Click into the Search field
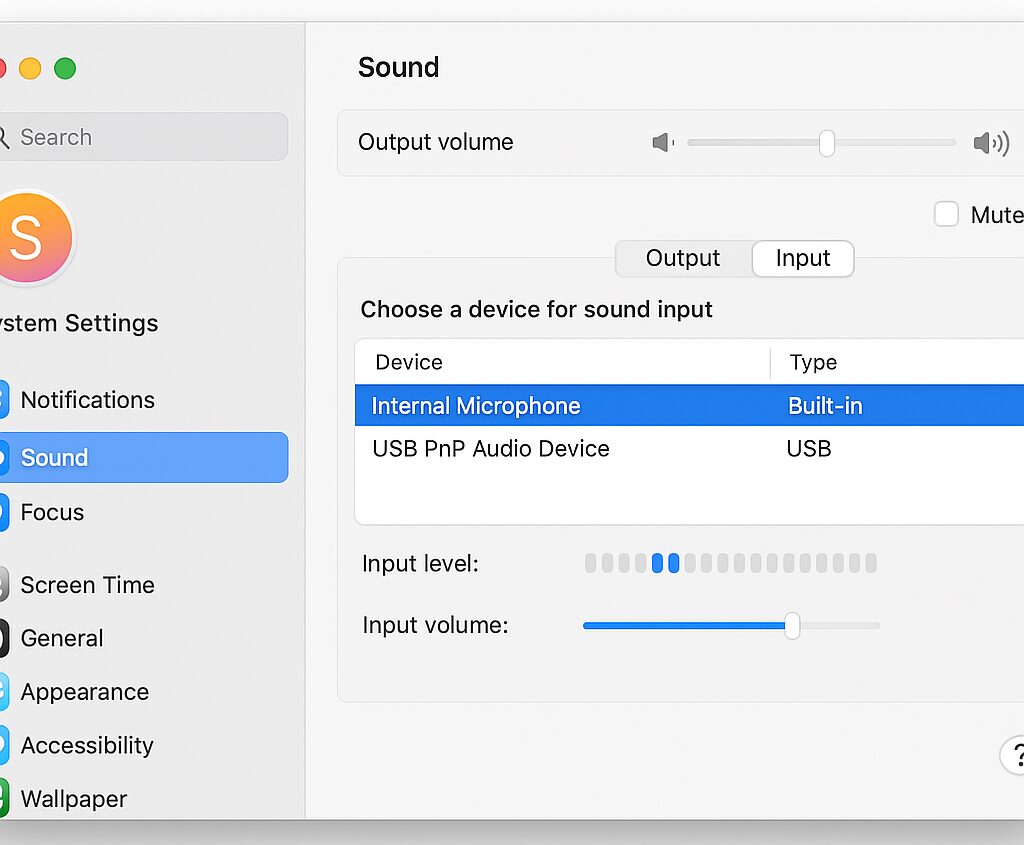Image resolution: width=1024 pixels, height=845 pixels. point(150,137)
